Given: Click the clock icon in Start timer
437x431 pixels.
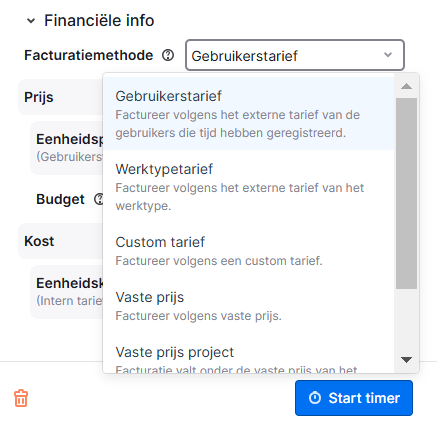Looking at the screenshot, I should (x=315, y=398).
